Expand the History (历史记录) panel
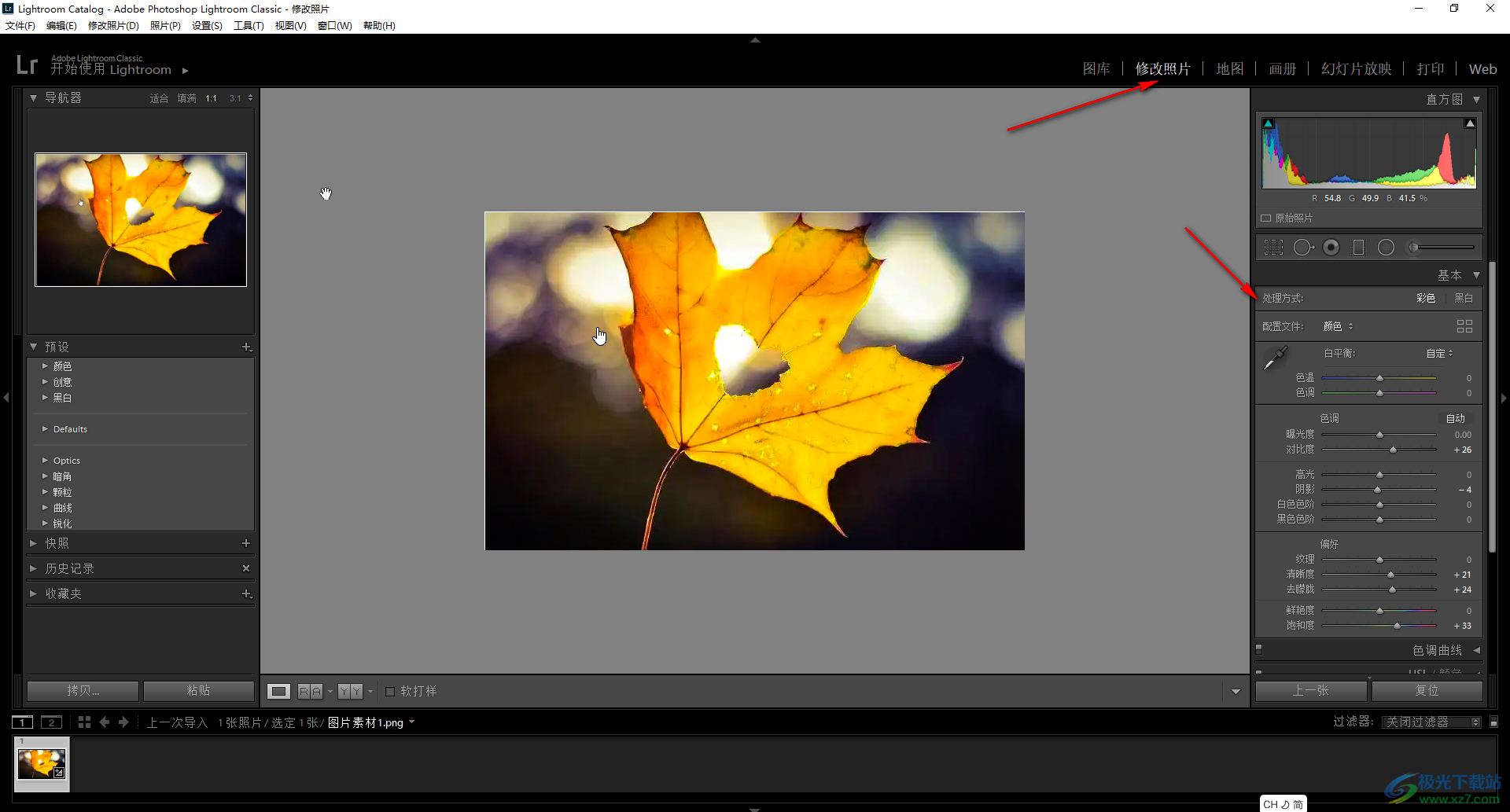The height and width of the screenshot is (812, 1510). click(33, 568)
